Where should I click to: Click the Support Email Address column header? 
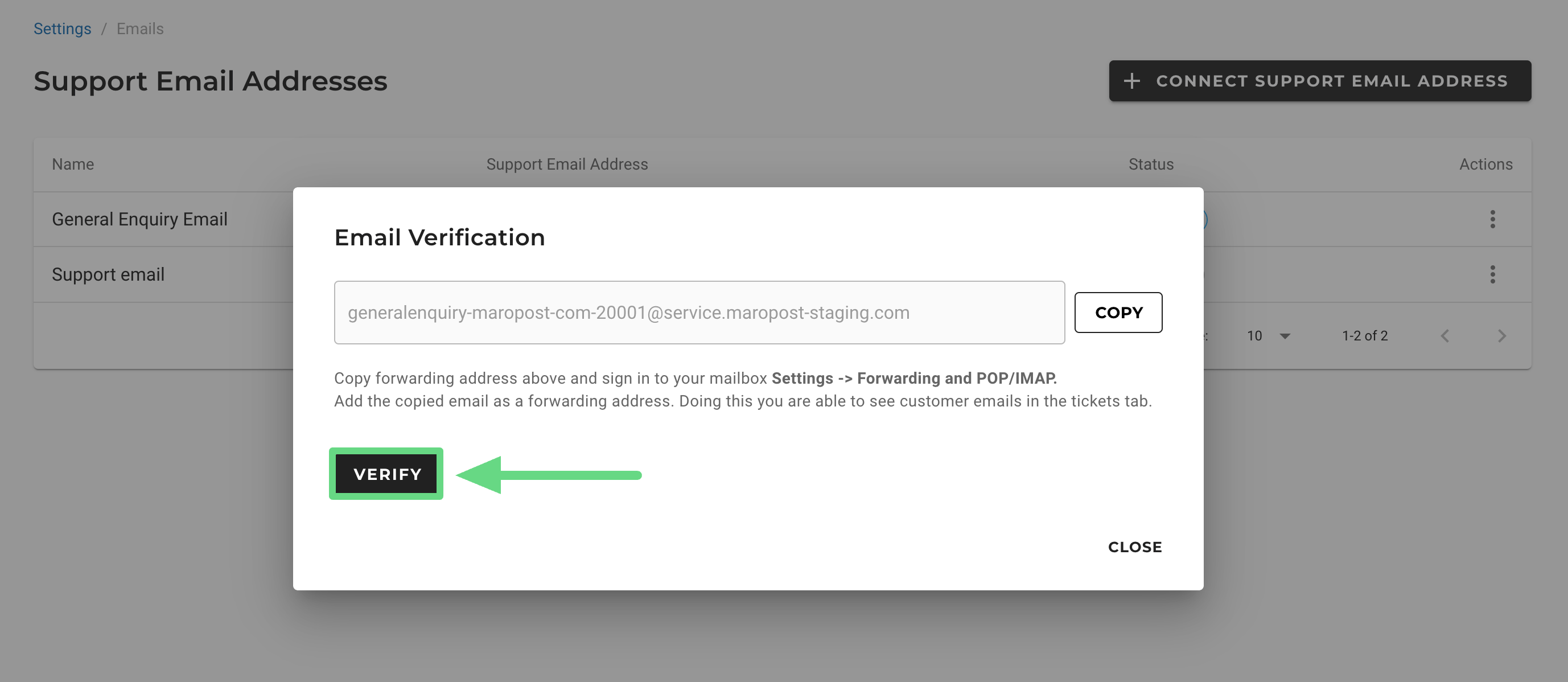(x=567, y=165)
